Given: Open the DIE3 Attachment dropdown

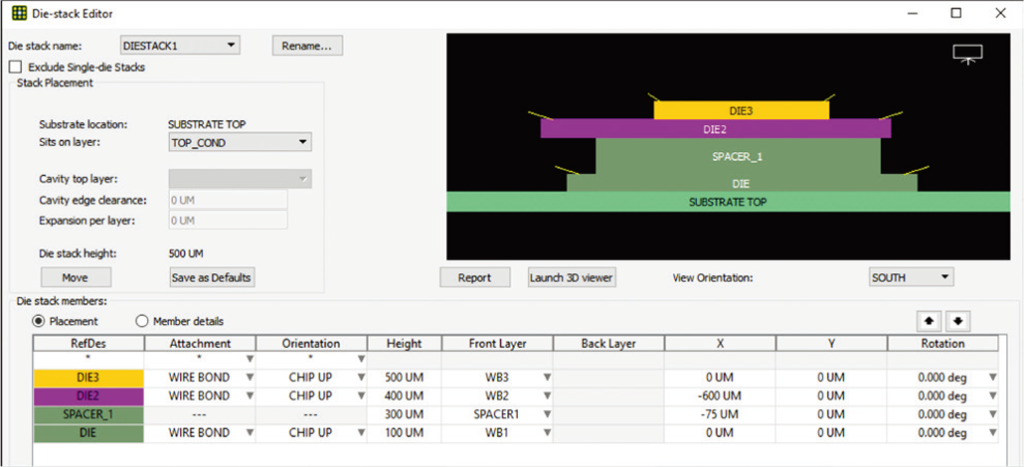Looking at the screenshot, I should pos(248,378).
